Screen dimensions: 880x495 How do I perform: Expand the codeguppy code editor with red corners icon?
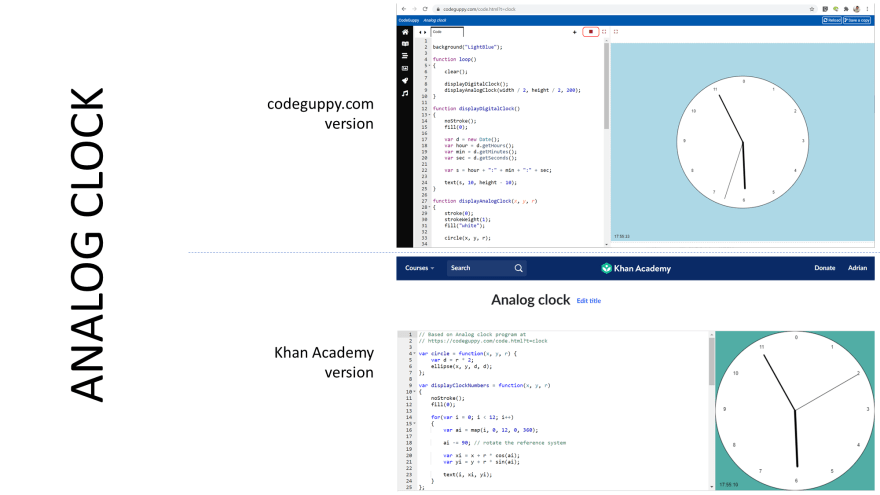(x=604, y=32)
